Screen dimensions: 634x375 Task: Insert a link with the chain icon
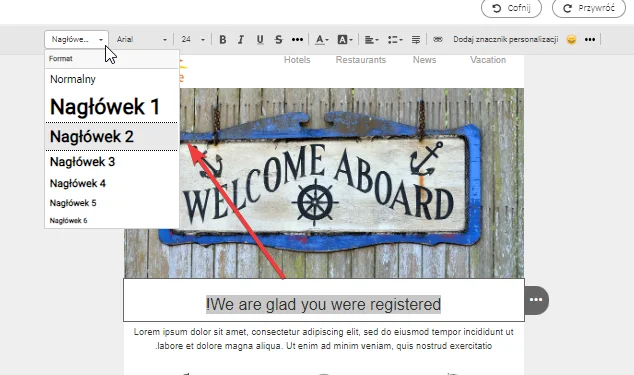(x=438, y=39)
